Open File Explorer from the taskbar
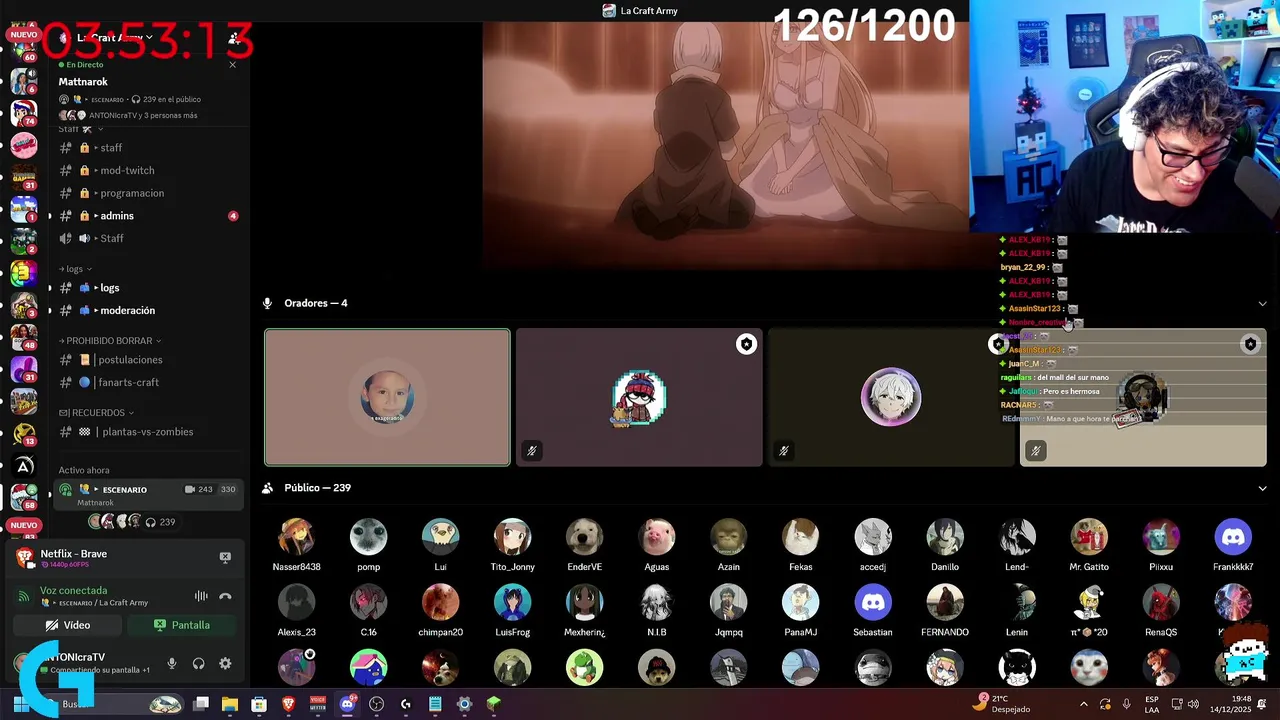1280x720 pixels. pyautogui.click(x=230, y=704)
